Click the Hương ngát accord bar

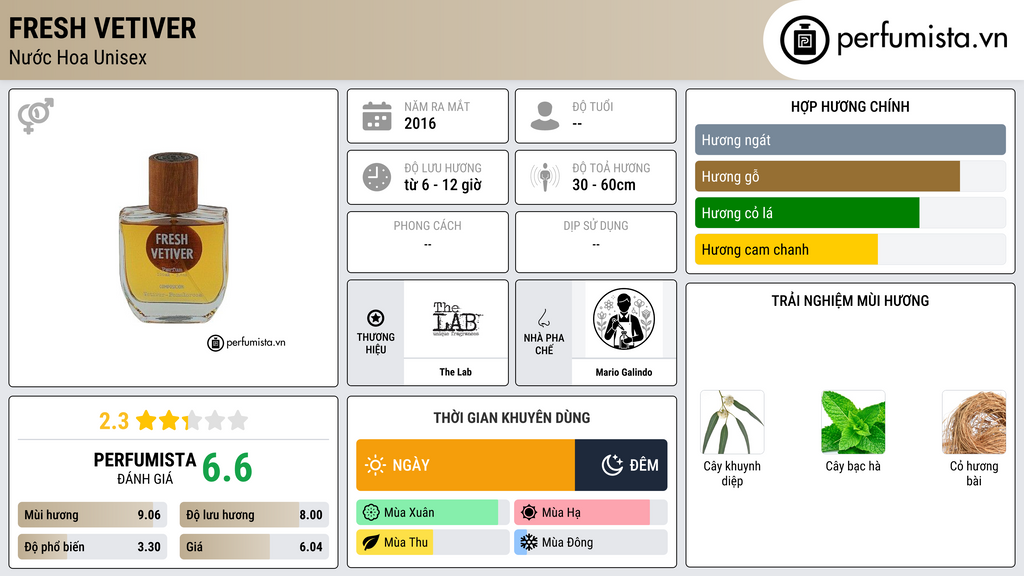point(850,140)
